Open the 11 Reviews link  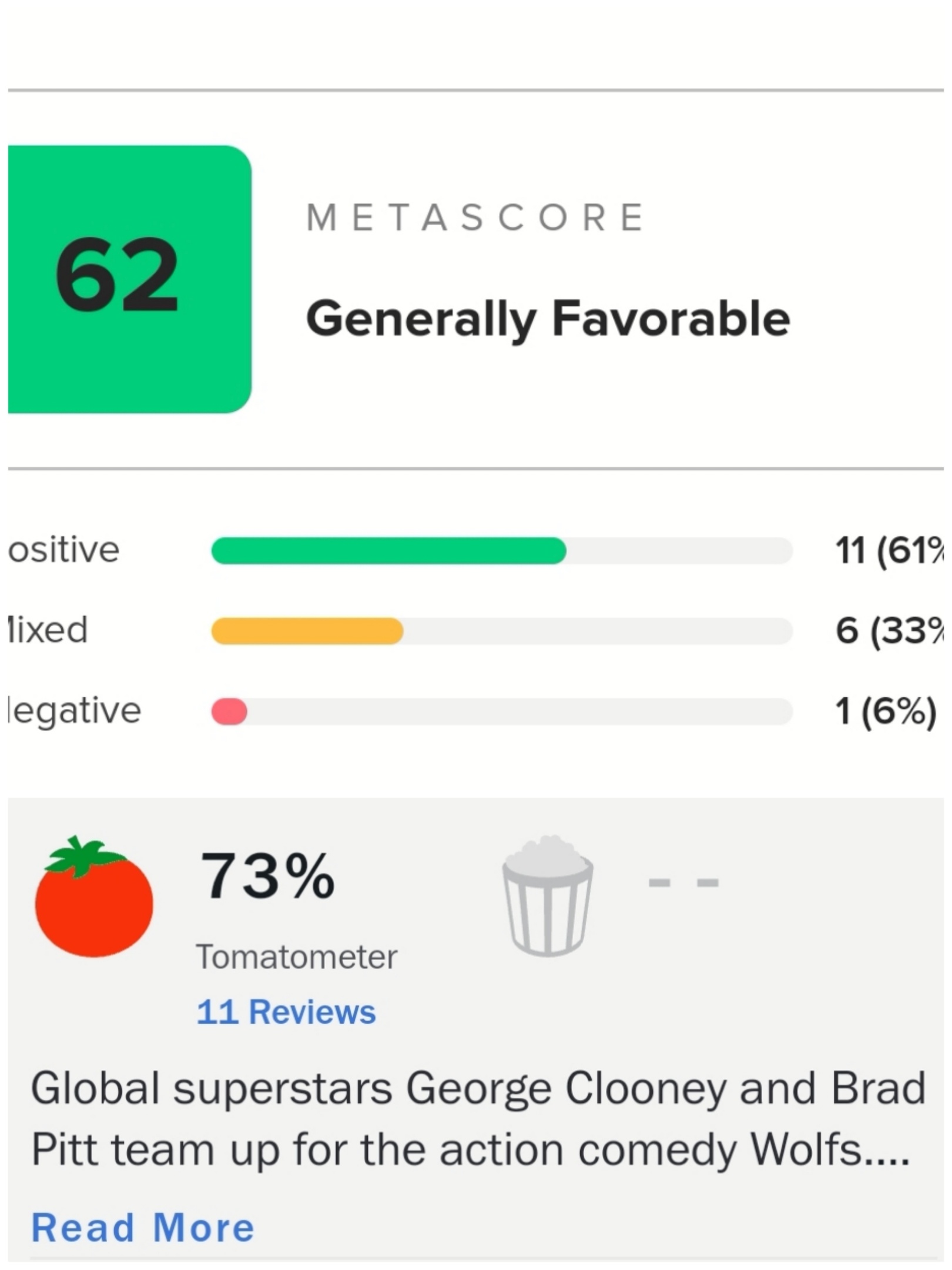[286, 1012]
